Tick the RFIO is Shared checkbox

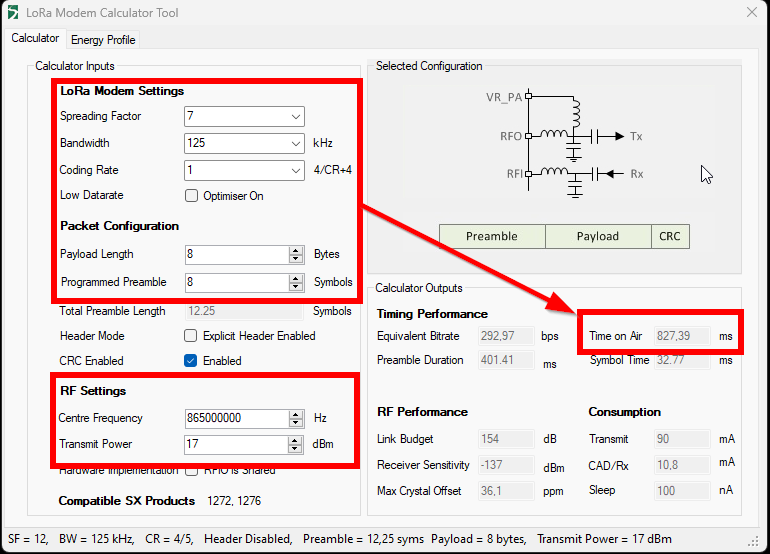click(192, 470)
